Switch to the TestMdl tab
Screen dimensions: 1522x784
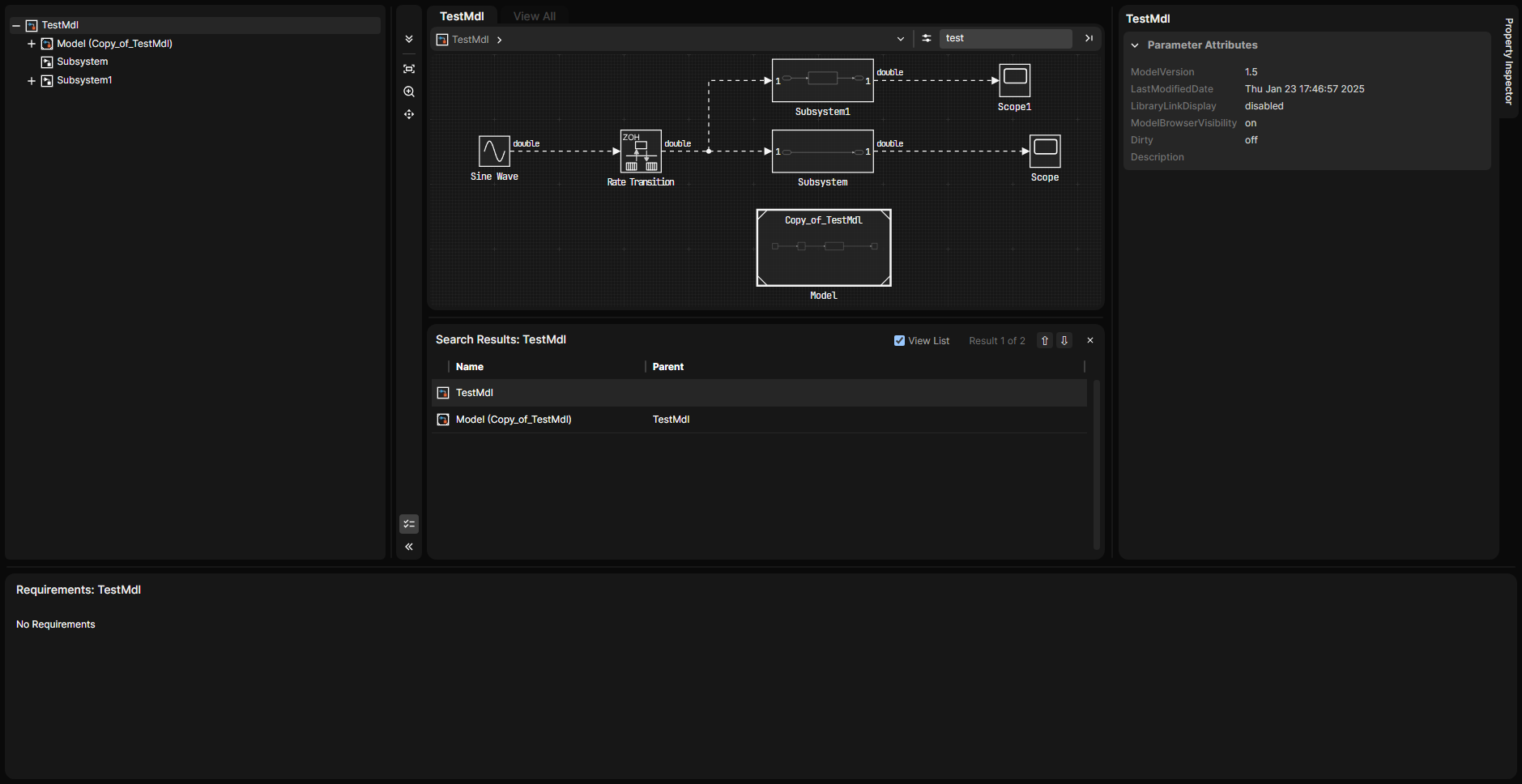[462, 16]
